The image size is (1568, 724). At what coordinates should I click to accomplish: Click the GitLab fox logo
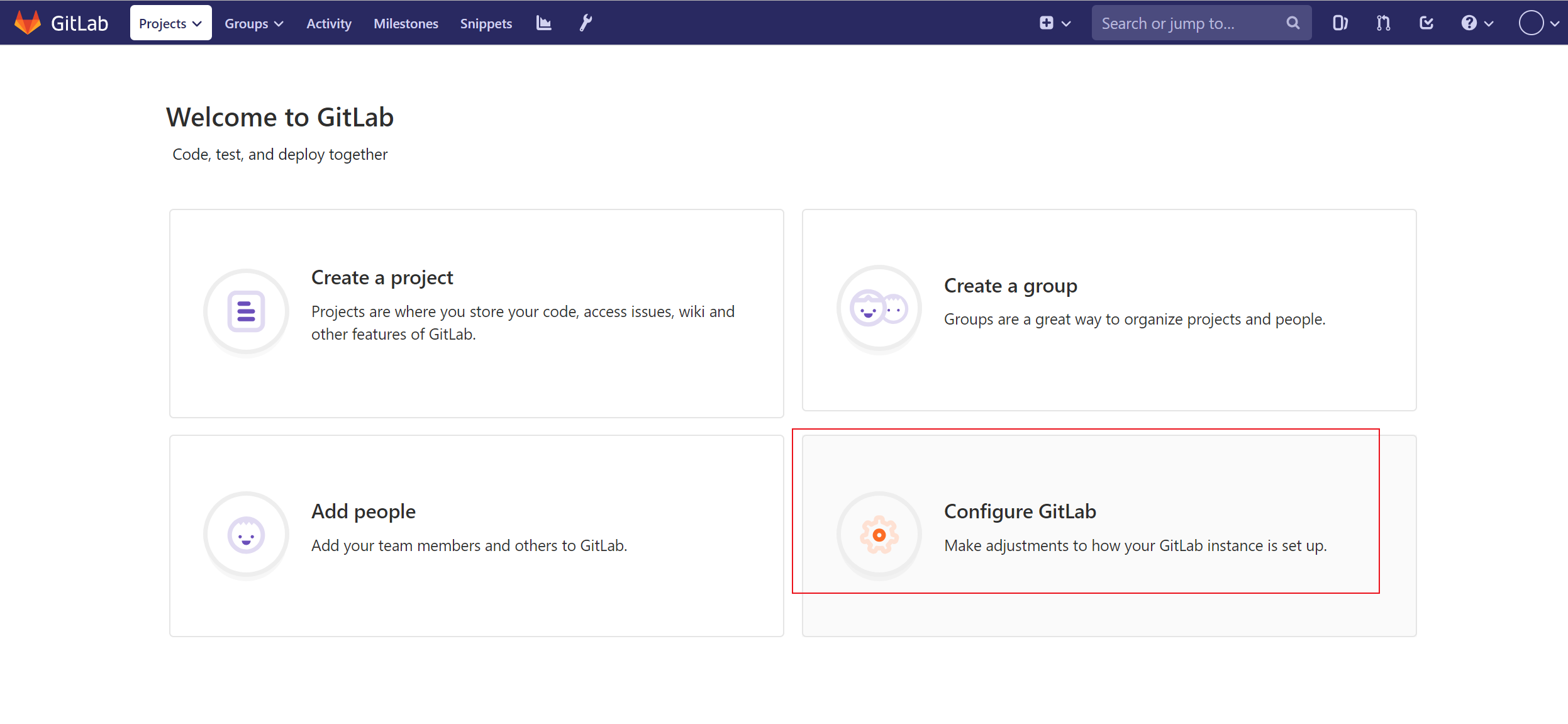[x=28, y=23]
